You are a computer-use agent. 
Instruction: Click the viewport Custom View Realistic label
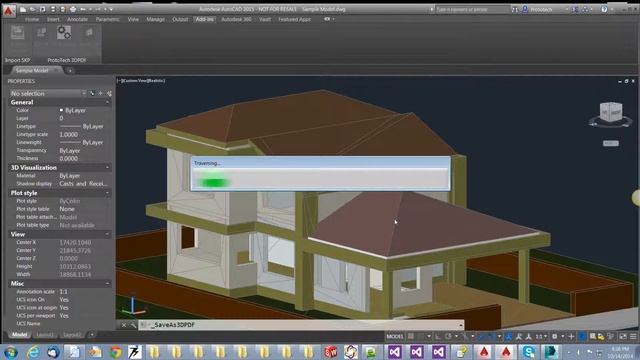pyautogui.click(x=142, y=81)
